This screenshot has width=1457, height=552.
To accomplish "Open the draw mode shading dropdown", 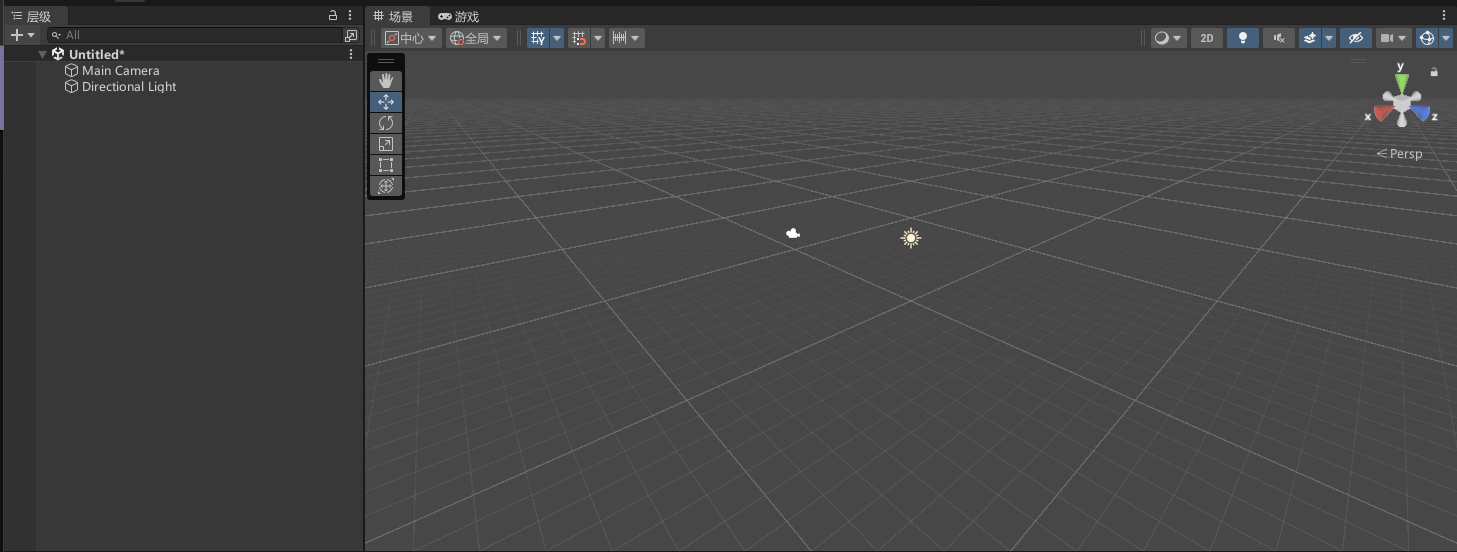I will 1168,38.
